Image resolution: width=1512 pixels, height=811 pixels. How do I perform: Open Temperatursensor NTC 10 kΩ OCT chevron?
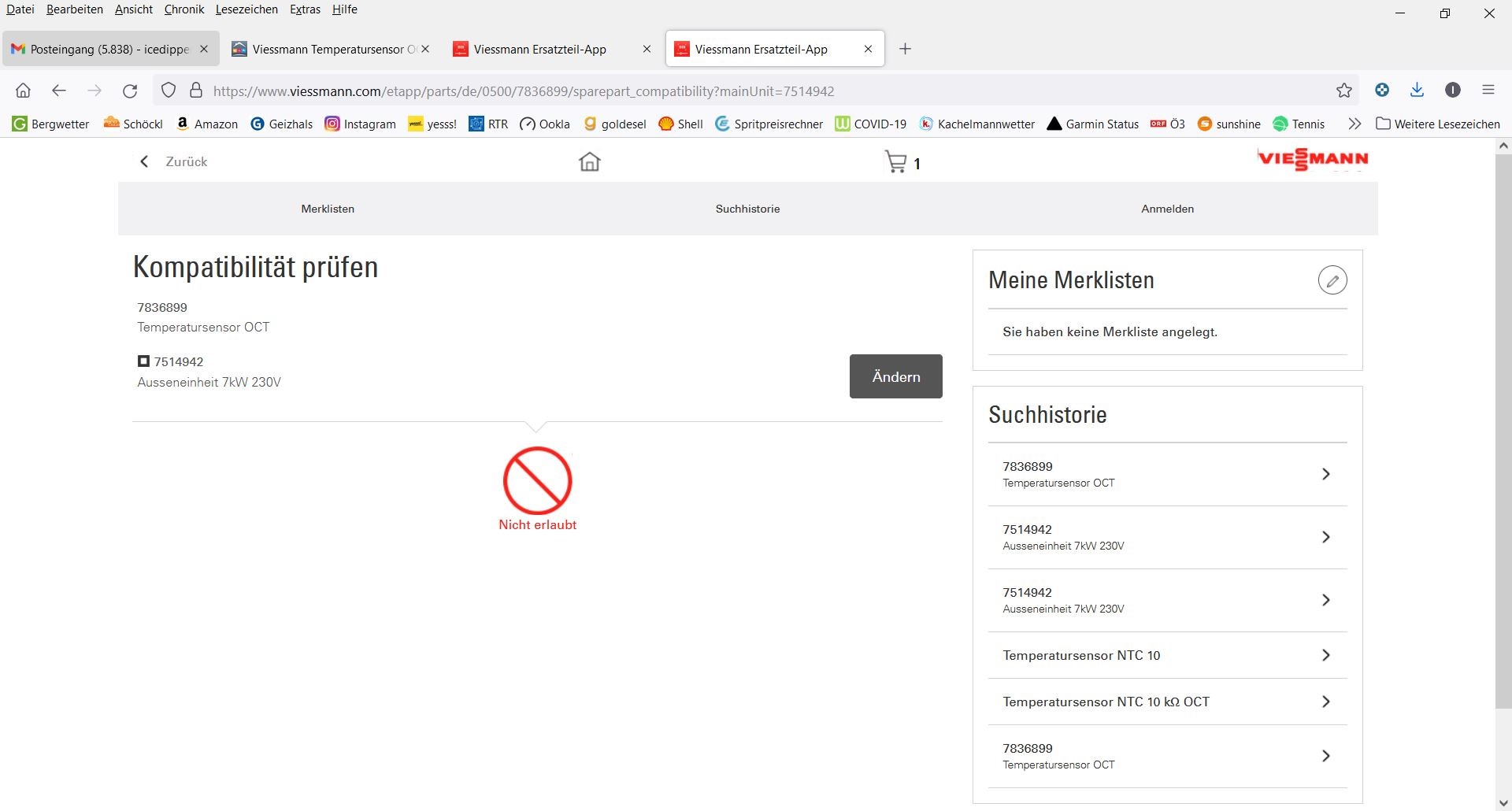tap(1326, 702)
